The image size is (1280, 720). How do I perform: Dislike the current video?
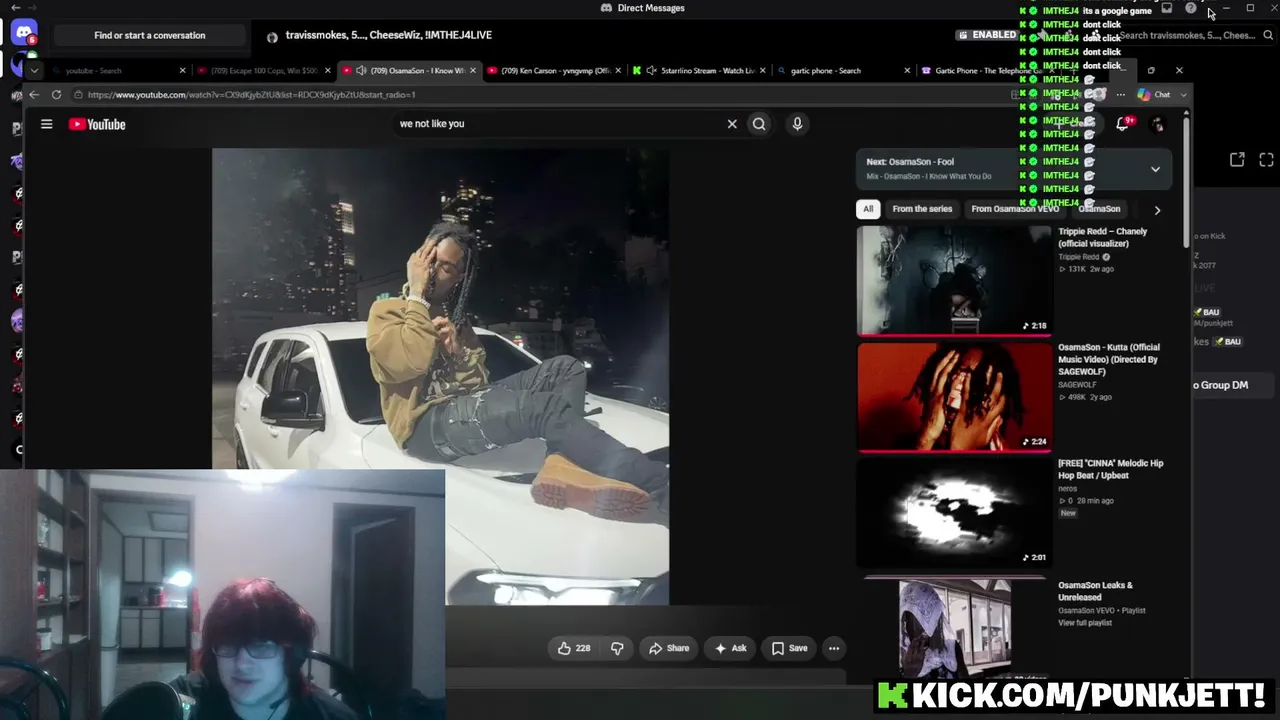click(617, 648)
